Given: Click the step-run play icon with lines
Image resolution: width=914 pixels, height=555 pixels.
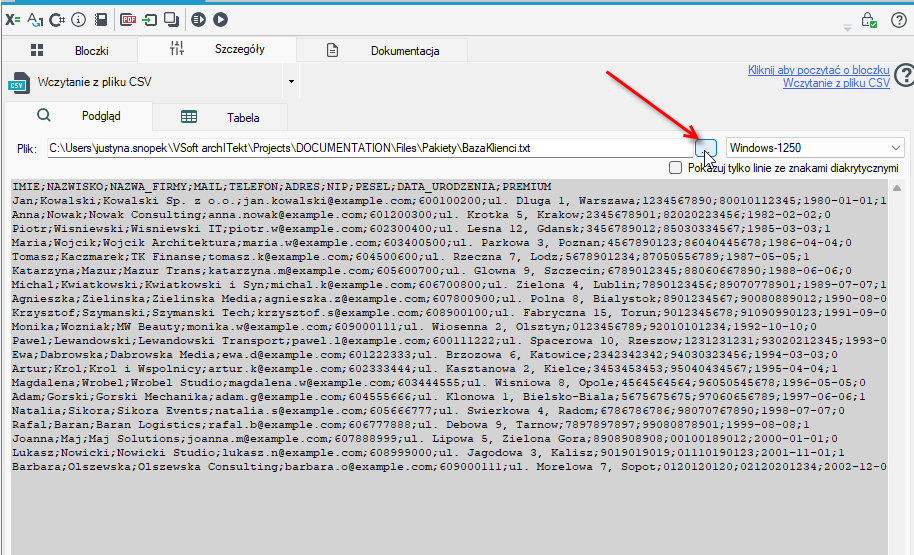Looking at the screenshot, I should (x=199, y=20).
